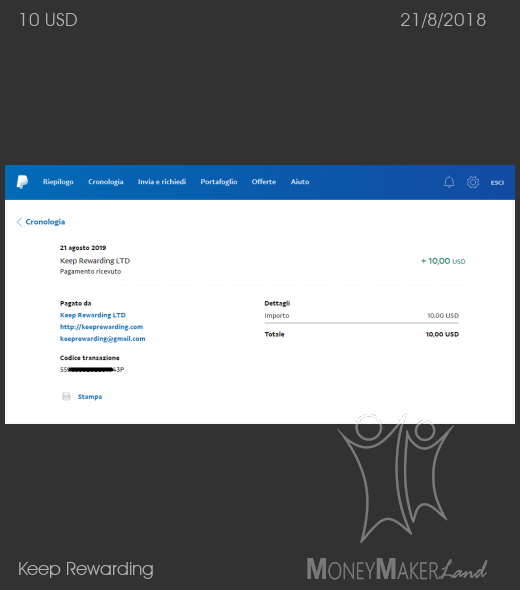Open the Riepilogo menu item
Screen dimensions: 520x590
(x=58, y=182)
